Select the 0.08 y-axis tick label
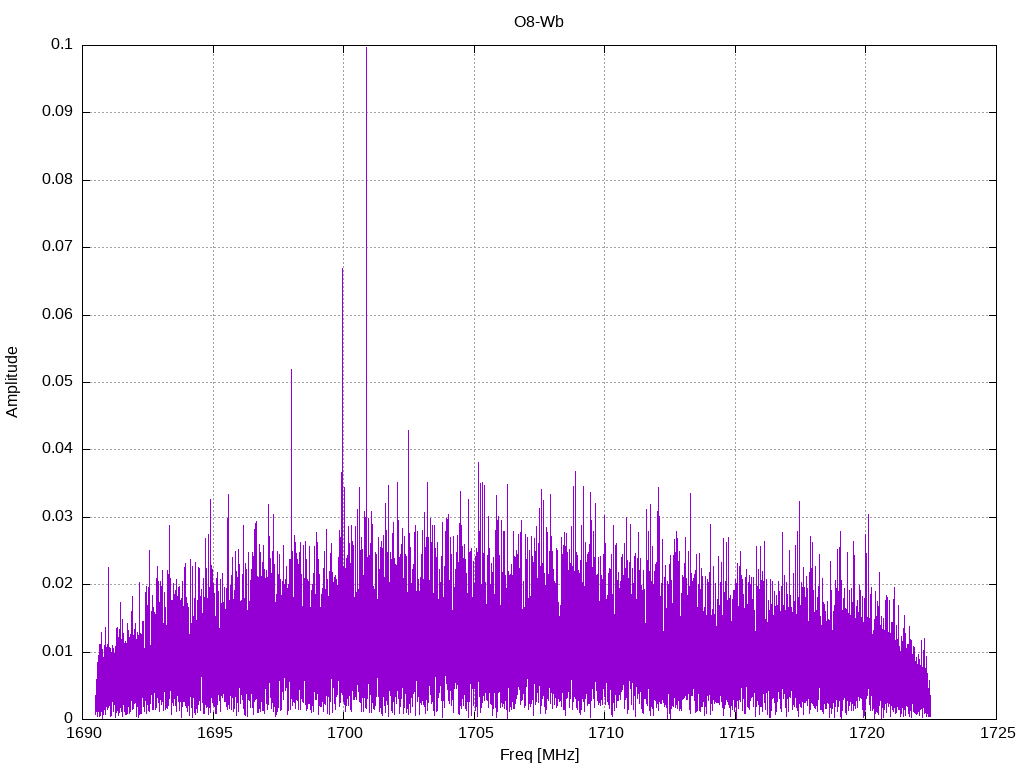The height and width of the screenshot is (768, 1024). (57, 180)
